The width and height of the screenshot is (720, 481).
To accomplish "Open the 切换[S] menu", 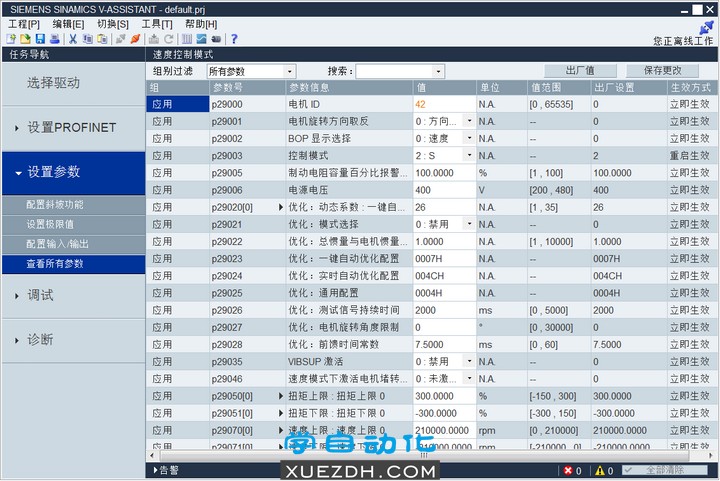I will coord(112,24).
